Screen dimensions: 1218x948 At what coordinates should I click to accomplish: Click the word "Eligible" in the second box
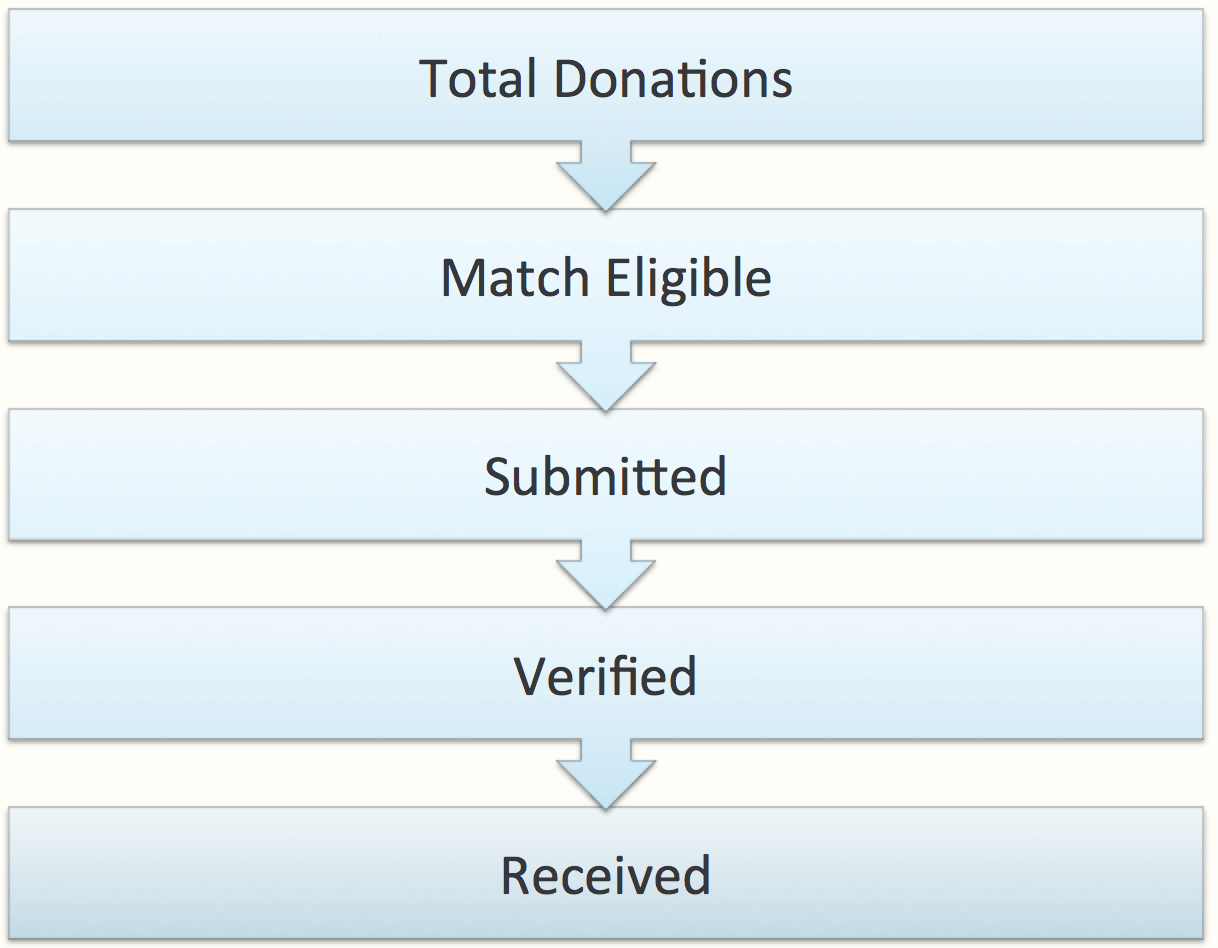[x=690, y=278]
